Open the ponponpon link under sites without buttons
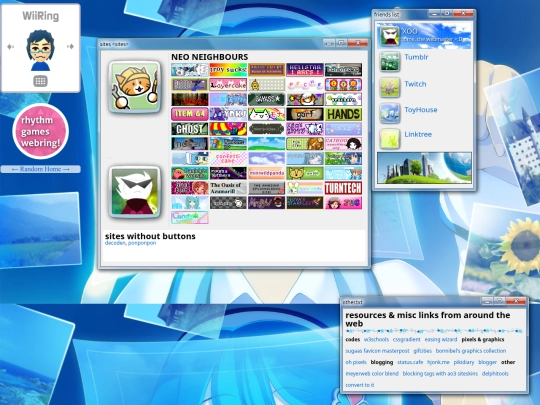540x405 pixels. pos(142,243)
